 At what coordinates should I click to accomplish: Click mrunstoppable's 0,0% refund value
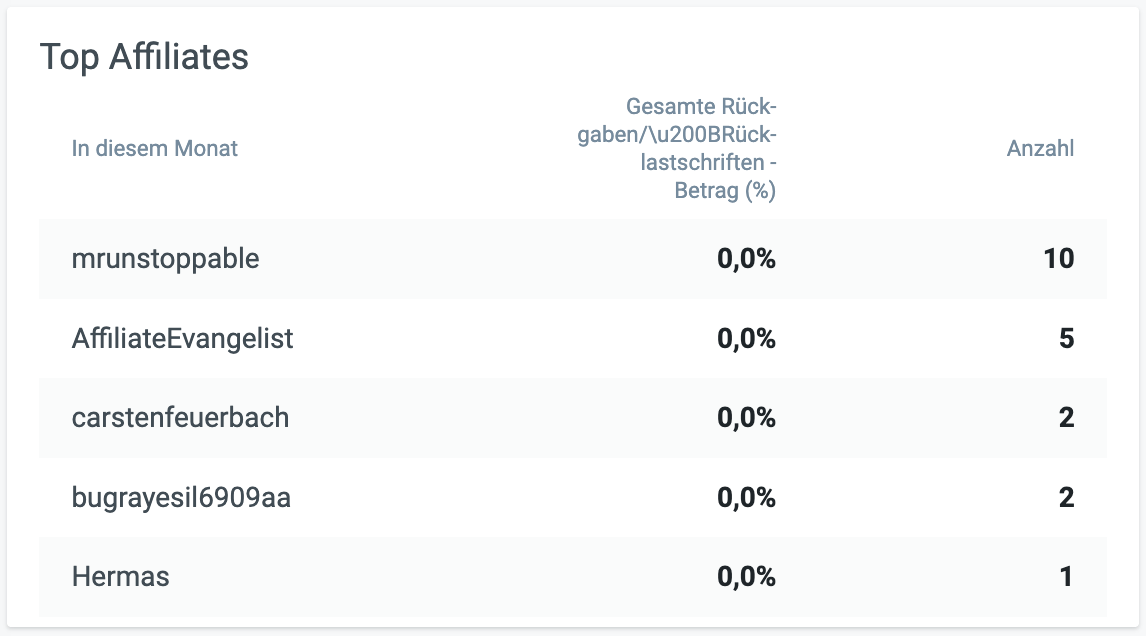(x=746, y=259)
